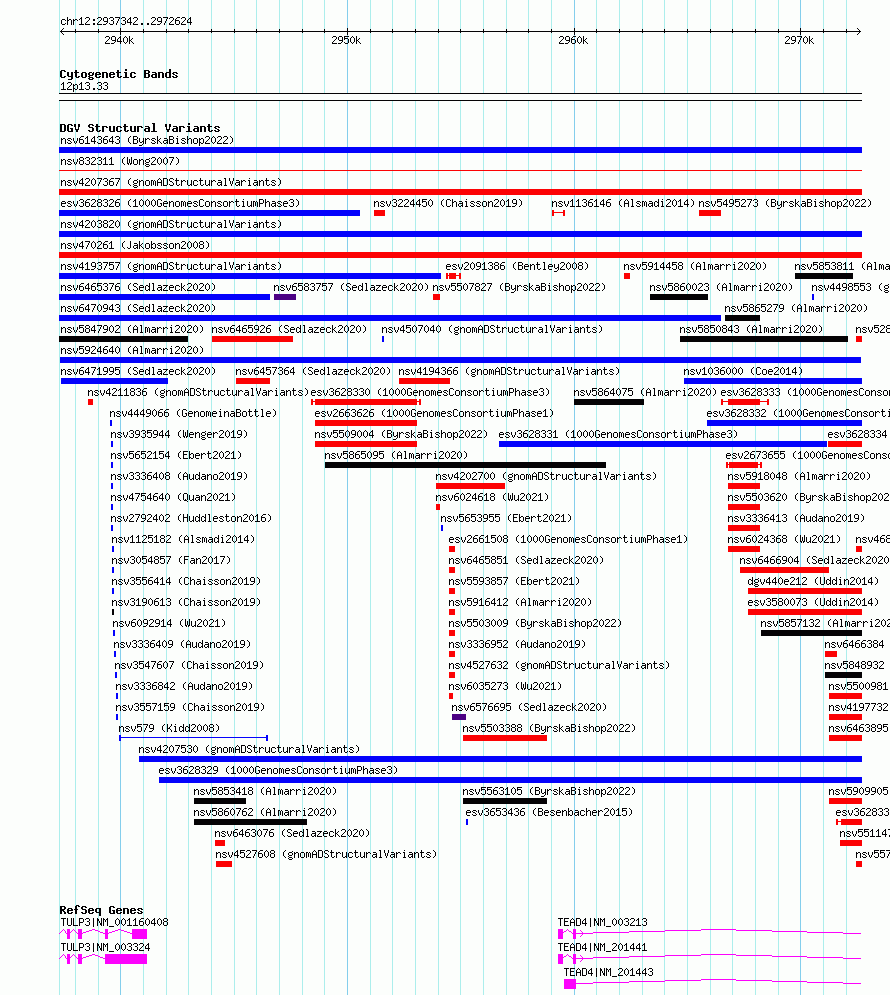Click the red esv2663626 variant bar
The width and height of the screenshot is (890, 995).
[366, 423]
